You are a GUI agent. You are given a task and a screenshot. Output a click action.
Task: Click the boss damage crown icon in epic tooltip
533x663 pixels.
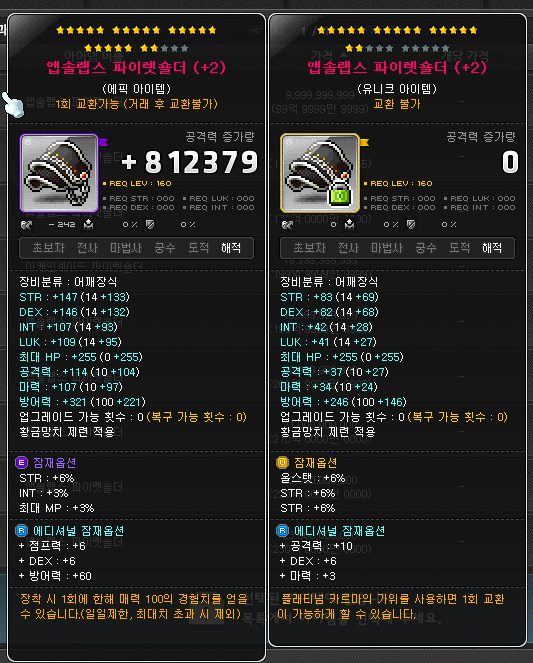click(89, 225)
